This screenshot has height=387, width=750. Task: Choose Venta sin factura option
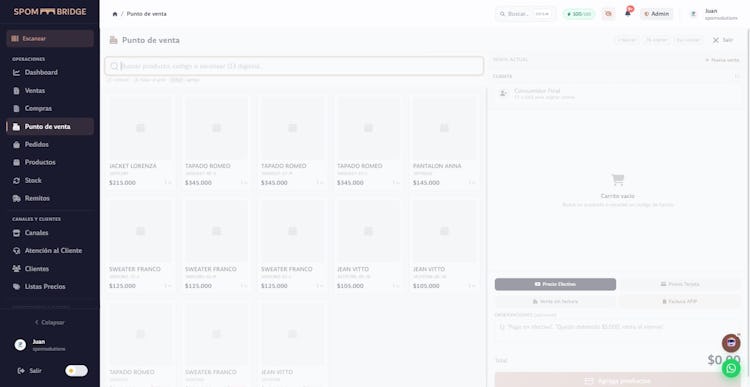[555, 302]
